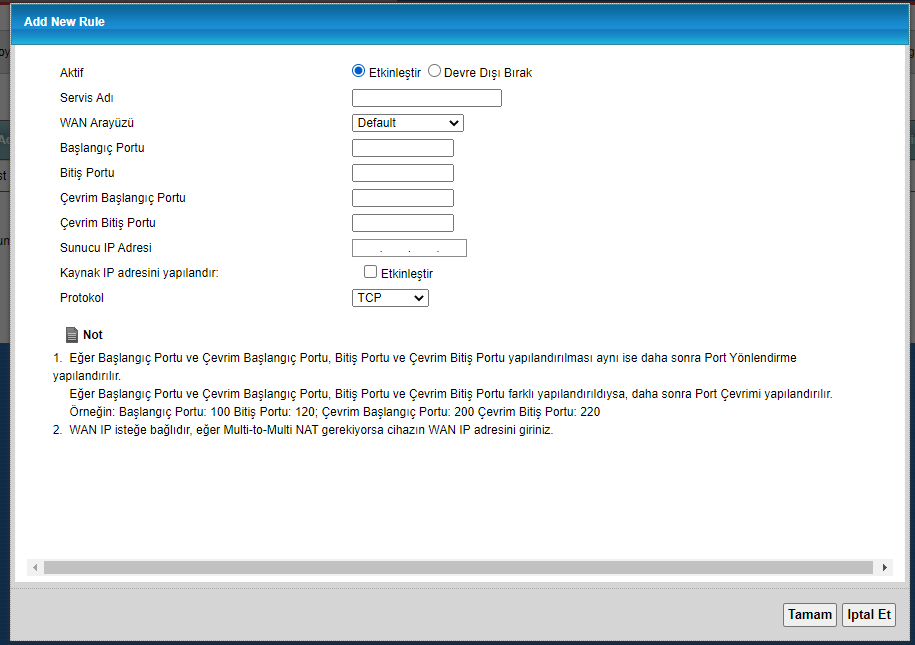Click the horizontal scrollbar right arrow
The image size is (915, 645).
885,568
